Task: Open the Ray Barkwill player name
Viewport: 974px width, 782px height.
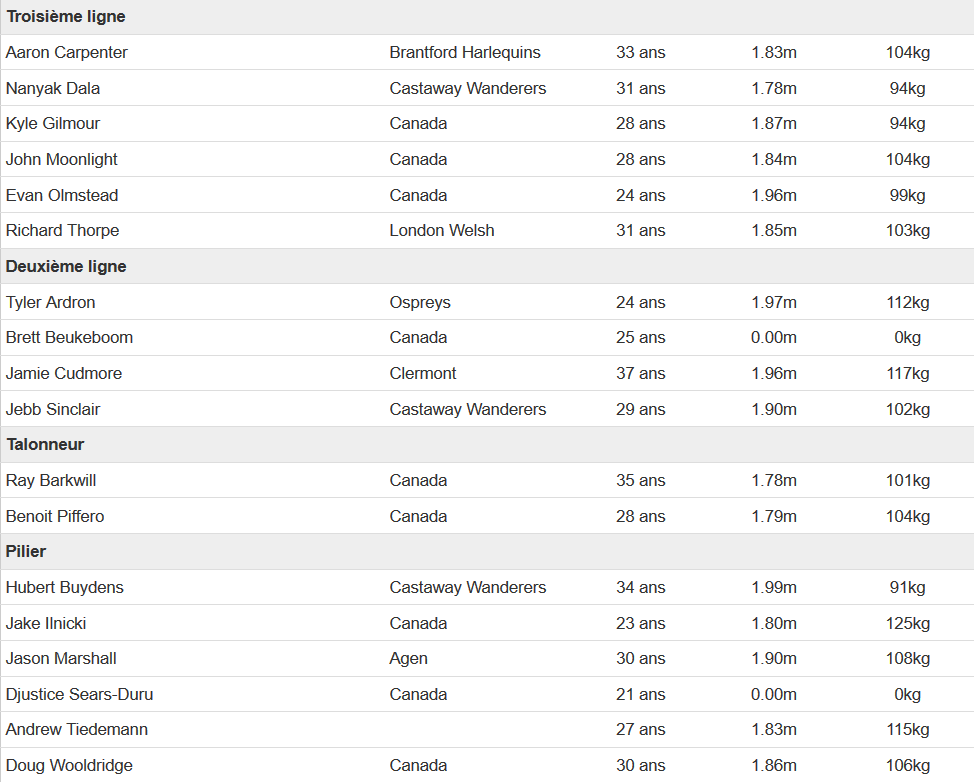Action: [x=51, y=481]
